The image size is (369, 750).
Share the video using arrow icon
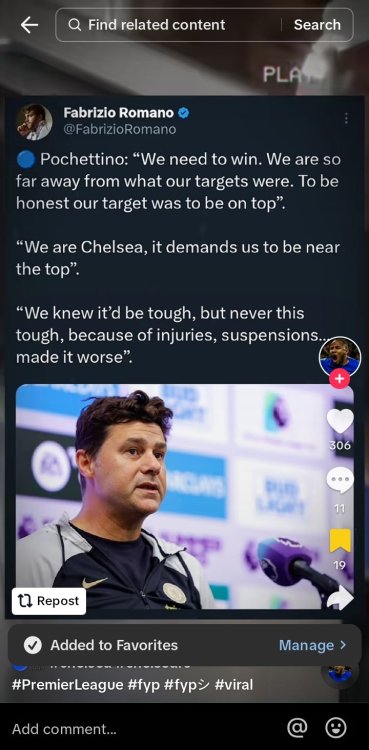point(340,598)
